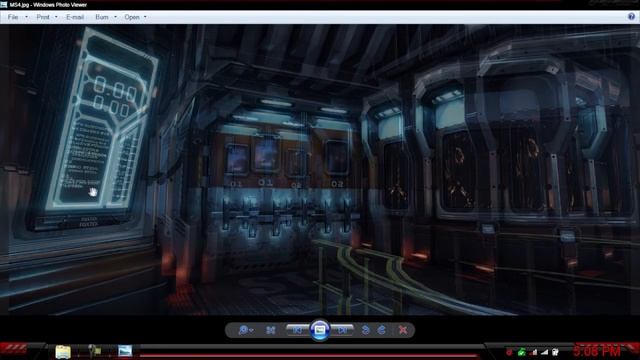Start the slide show with center button
Viewport: 640px width, 360px height.
(x=320, y=329)
